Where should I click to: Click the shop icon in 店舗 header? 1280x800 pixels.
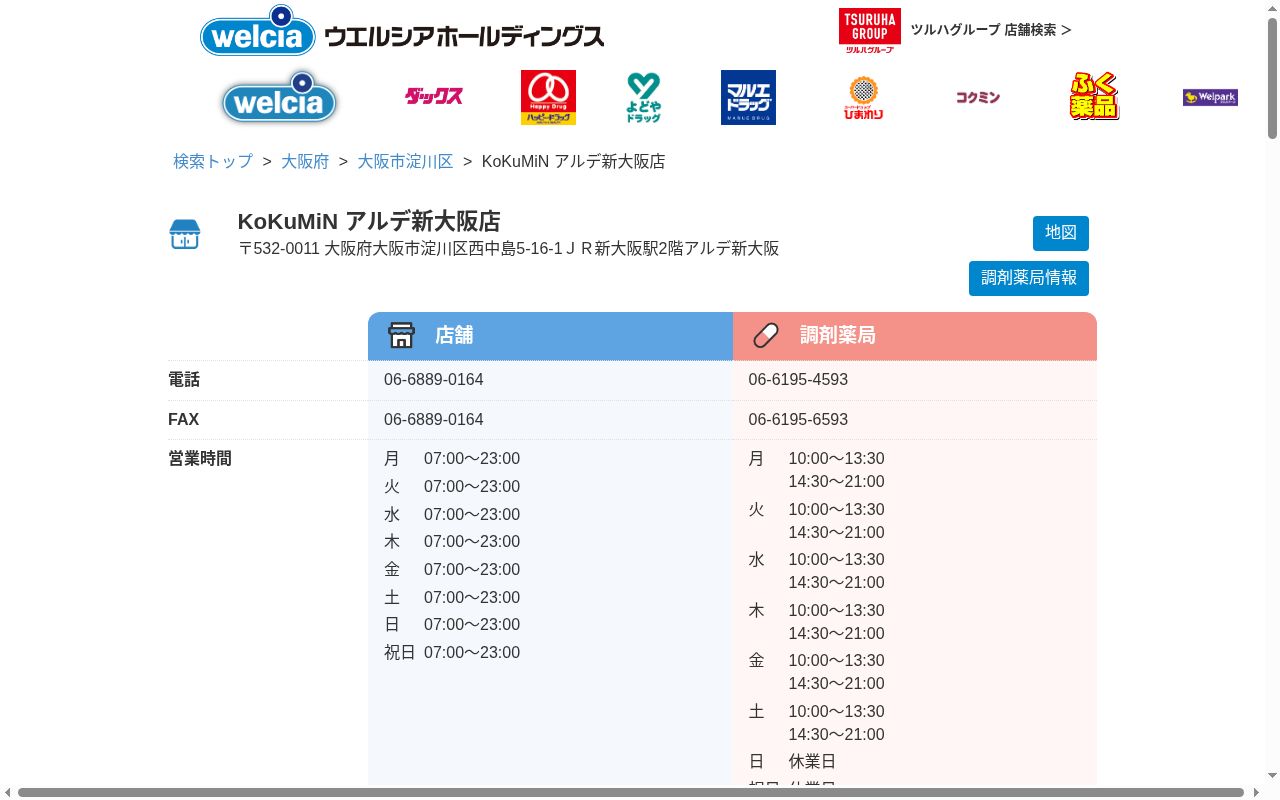(401, 335)
